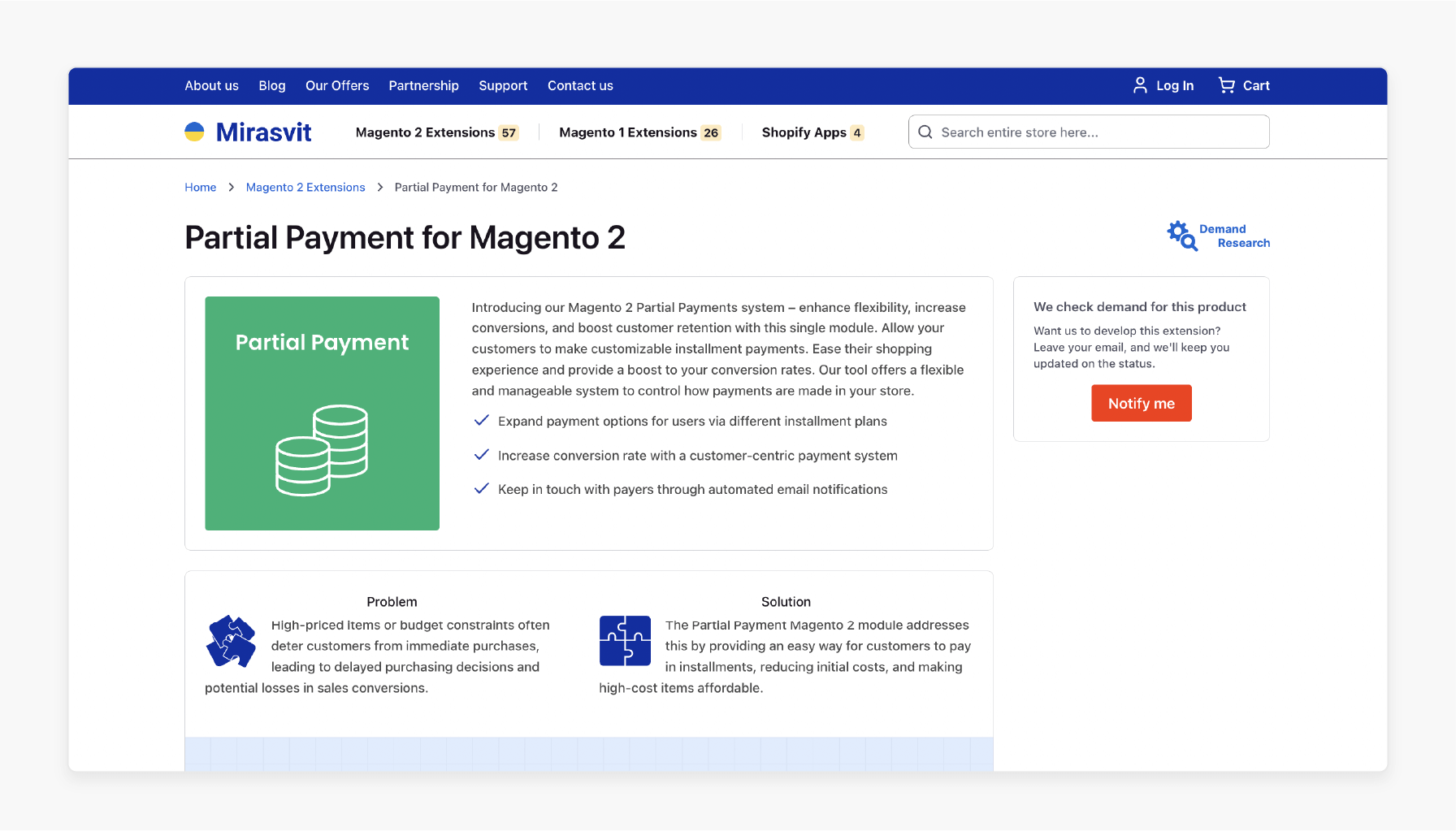Open Magento 1 Extensions category tab
The height and width of the screenshot is (831, 1456).
coord(627,132)
